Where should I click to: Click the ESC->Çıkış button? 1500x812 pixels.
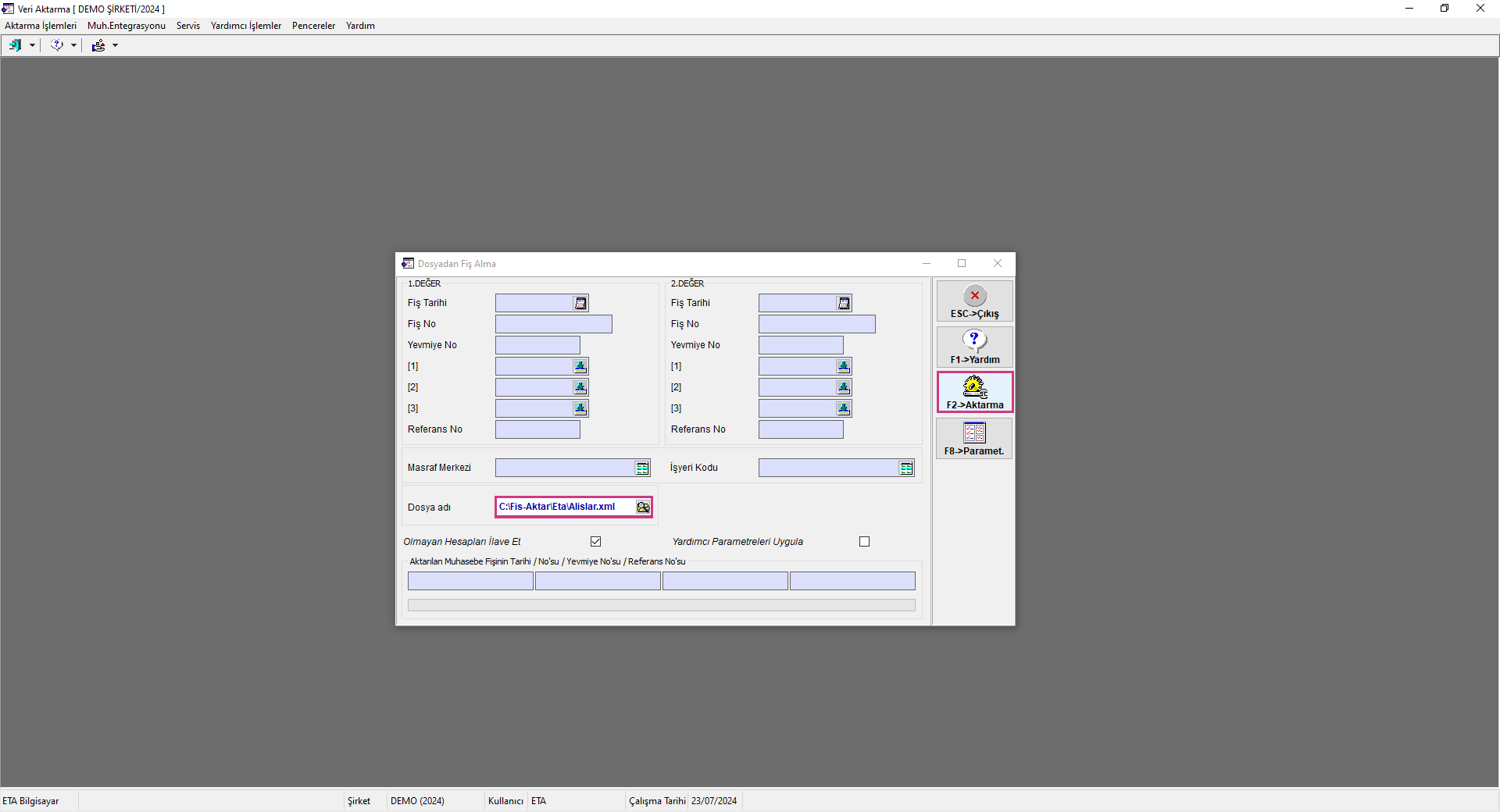click(x=974, y=301)
